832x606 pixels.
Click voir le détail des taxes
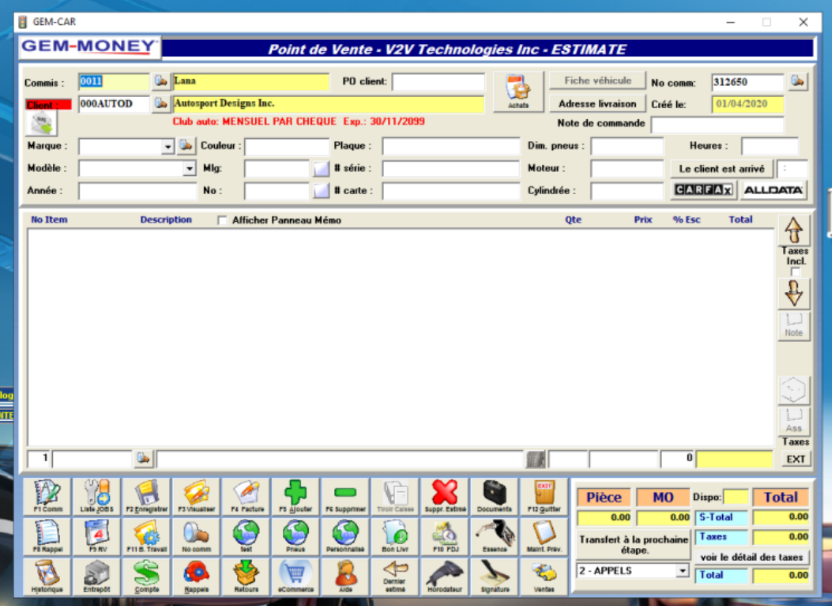pos(751,557)
